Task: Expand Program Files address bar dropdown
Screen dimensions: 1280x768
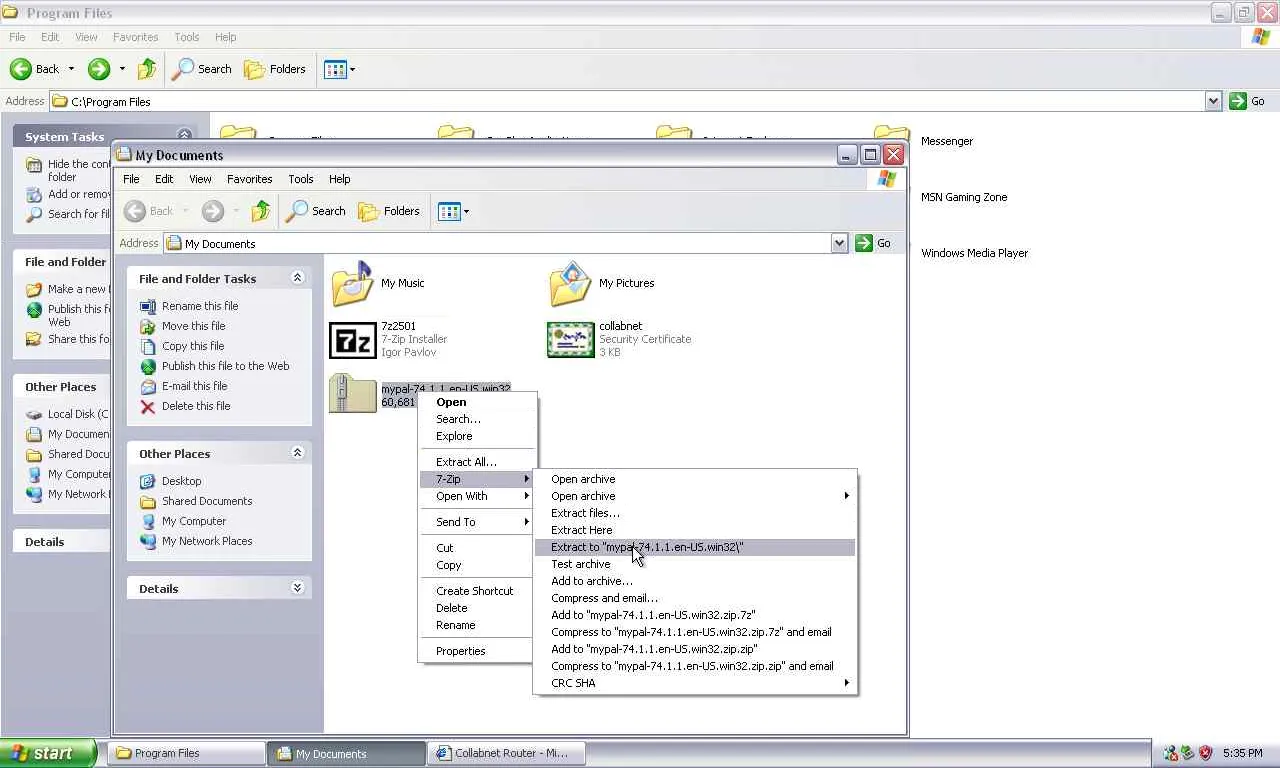Action: pos(1213,101)
